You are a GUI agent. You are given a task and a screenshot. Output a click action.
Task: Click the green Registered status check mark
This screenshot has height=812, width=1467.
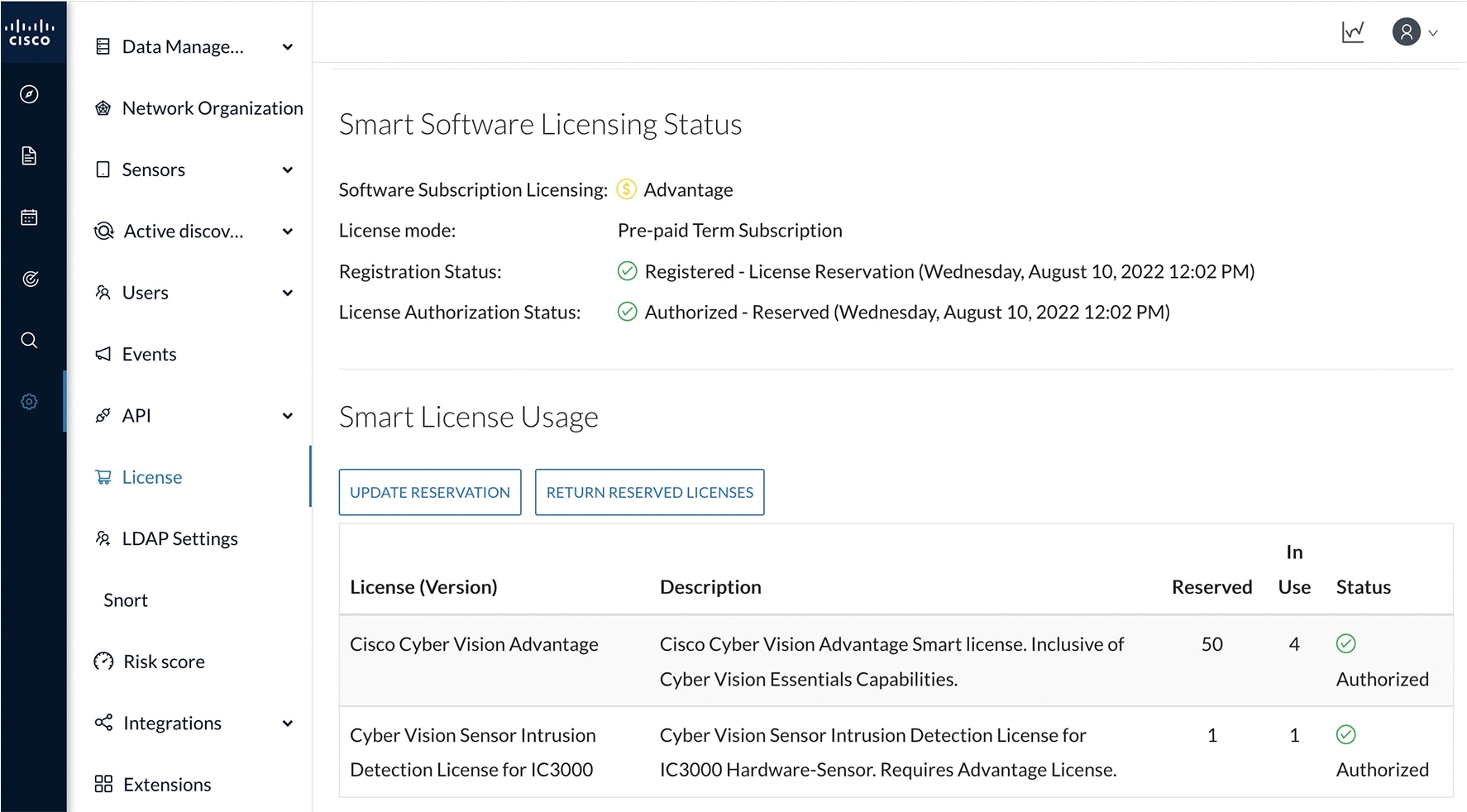[627, 270]
